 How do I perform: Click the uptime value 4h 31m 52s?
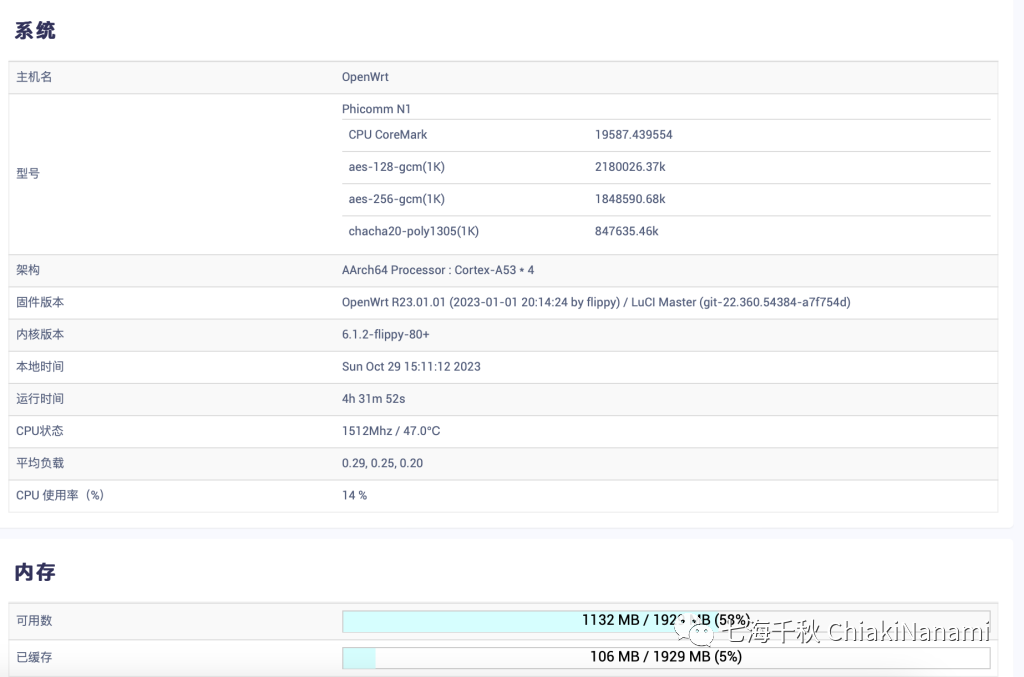click(x=373, y=399)
